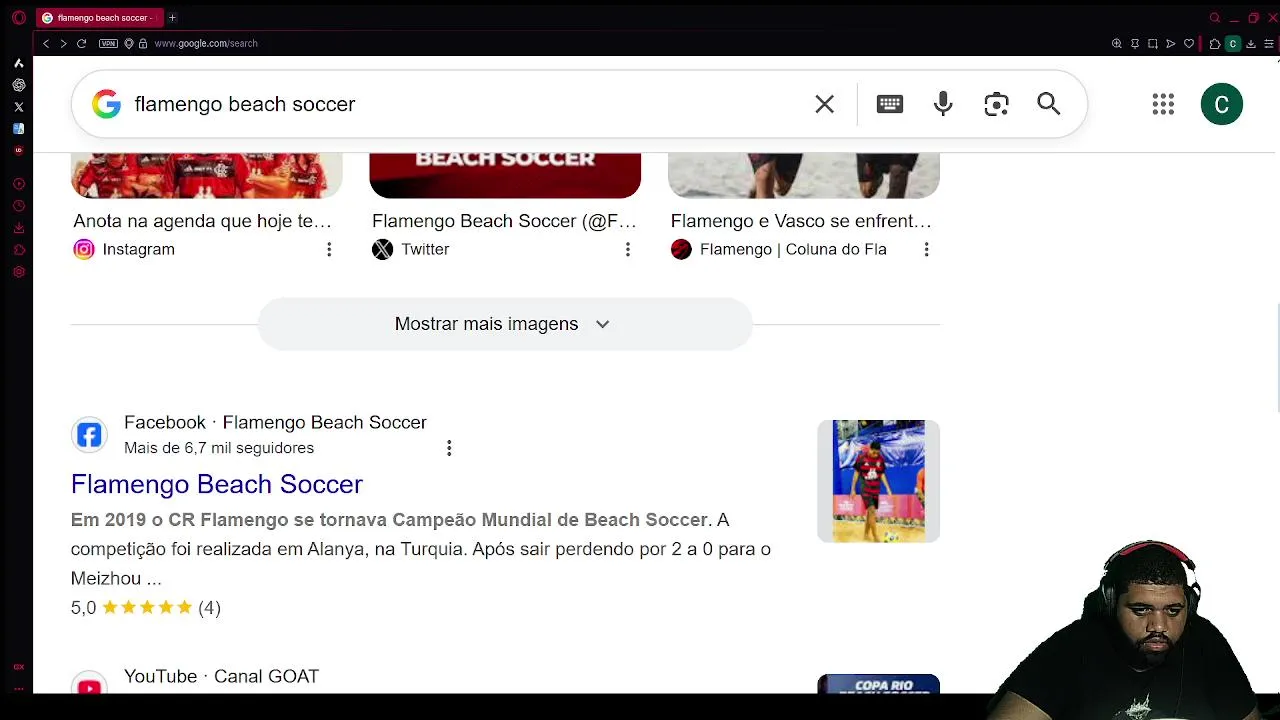Click 'Anota na agenda que hoje te...' caption

pyautogui.click(x=202, y=221)
